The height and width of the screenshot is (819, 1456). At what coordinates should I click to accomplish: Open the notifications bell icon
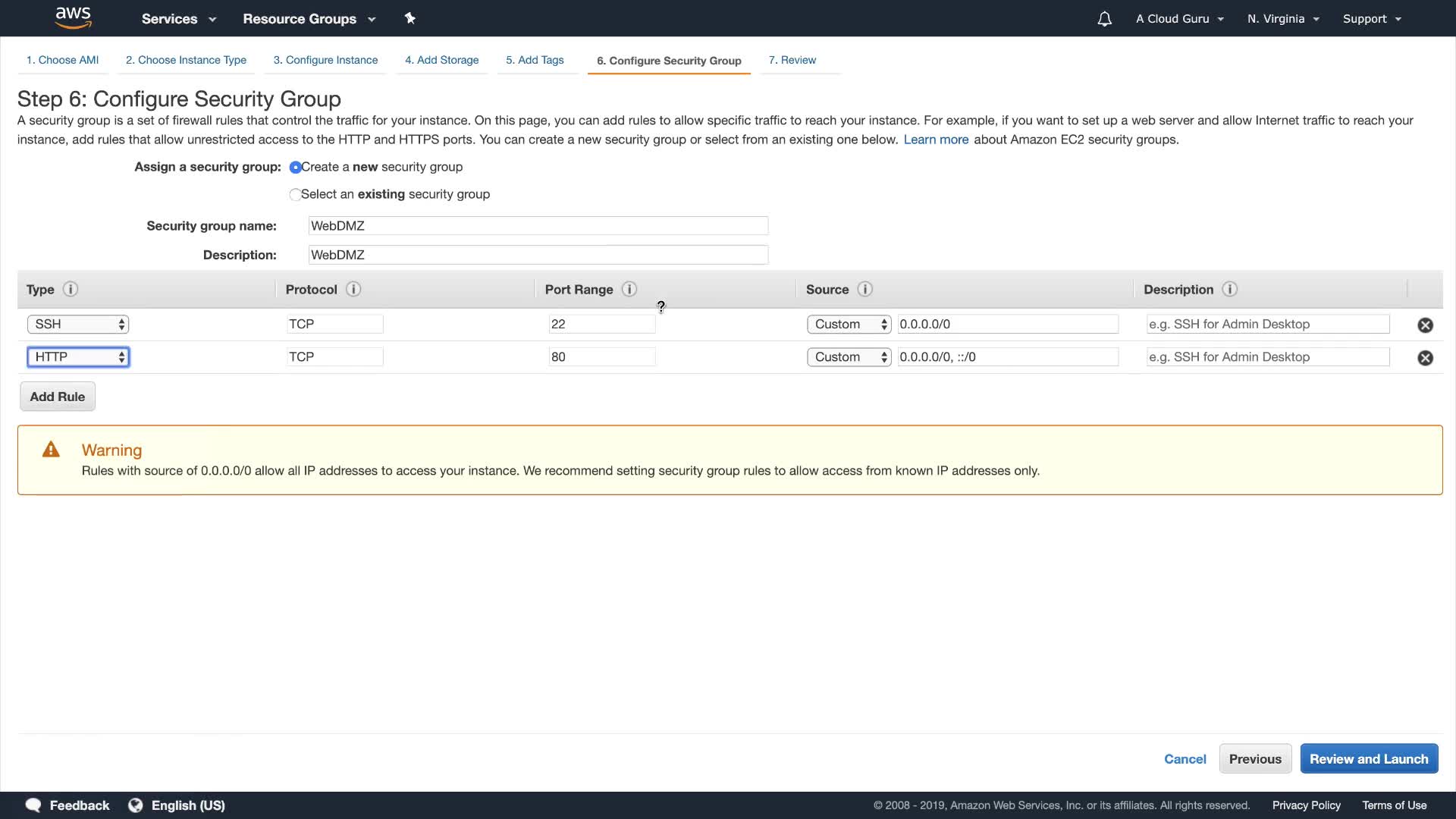point(1104,19)
